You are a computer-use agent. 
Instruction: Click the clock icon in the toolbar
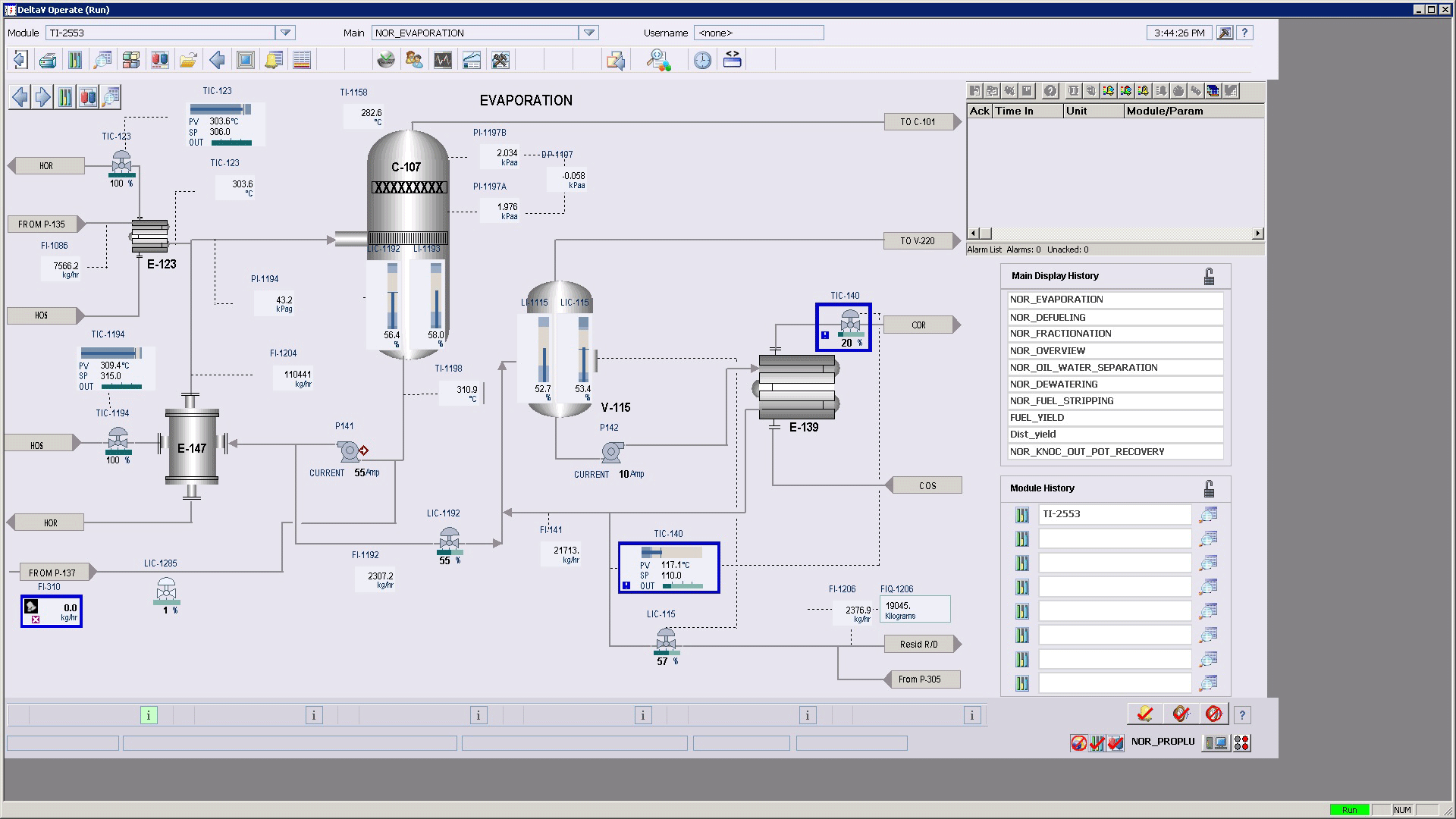(702, 60)
